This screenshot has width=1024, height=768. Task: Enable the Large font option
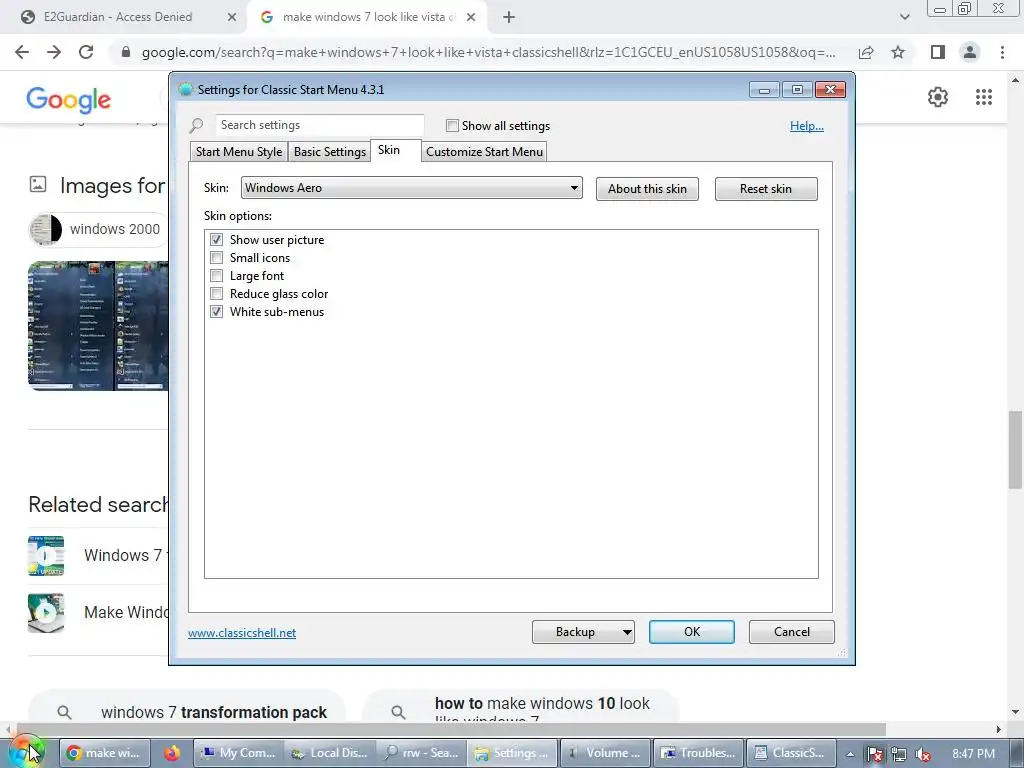216,276
